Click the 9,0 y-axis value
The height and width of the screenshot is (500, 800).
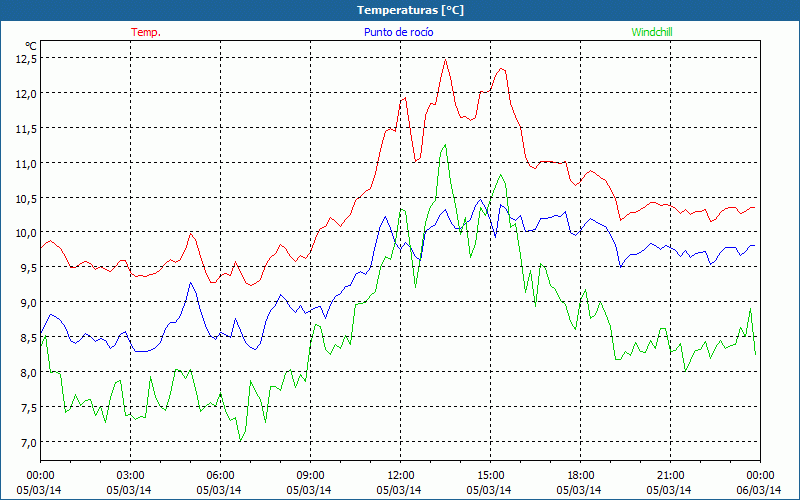point(29,303)
